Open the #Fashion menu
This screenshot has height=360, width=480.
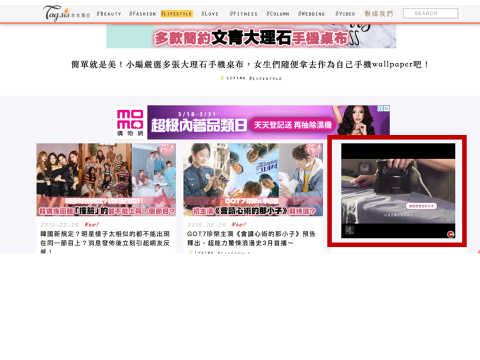click(x=142, y=14)
